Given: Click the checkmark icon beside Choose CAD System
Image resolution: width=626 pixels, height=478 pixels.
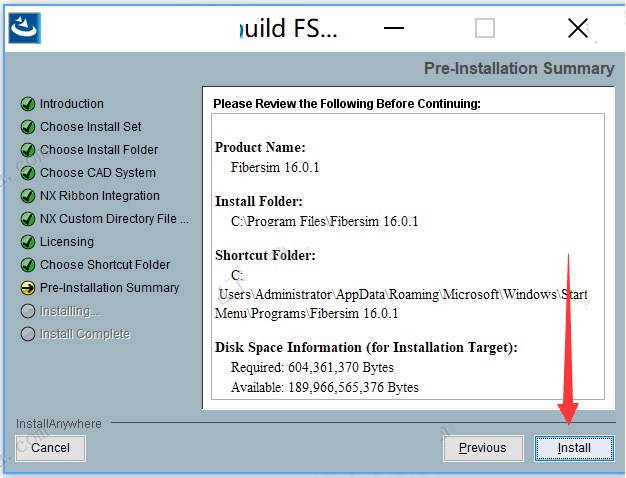Looking at the screenshot, I should point(28,173).
